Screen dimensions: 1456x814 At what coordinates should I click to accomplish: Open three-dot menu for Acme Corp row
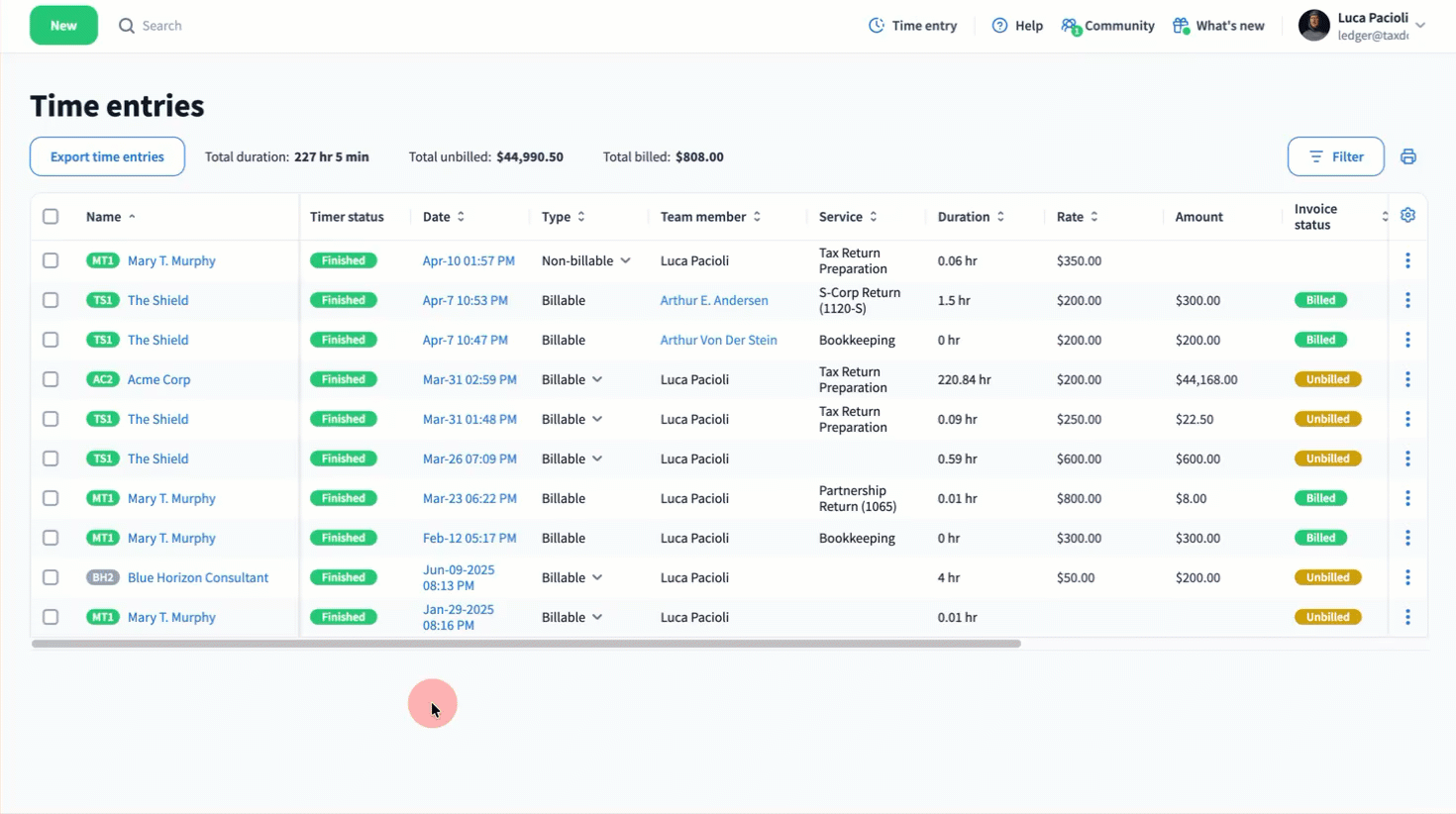click(x=1407, y=379)
